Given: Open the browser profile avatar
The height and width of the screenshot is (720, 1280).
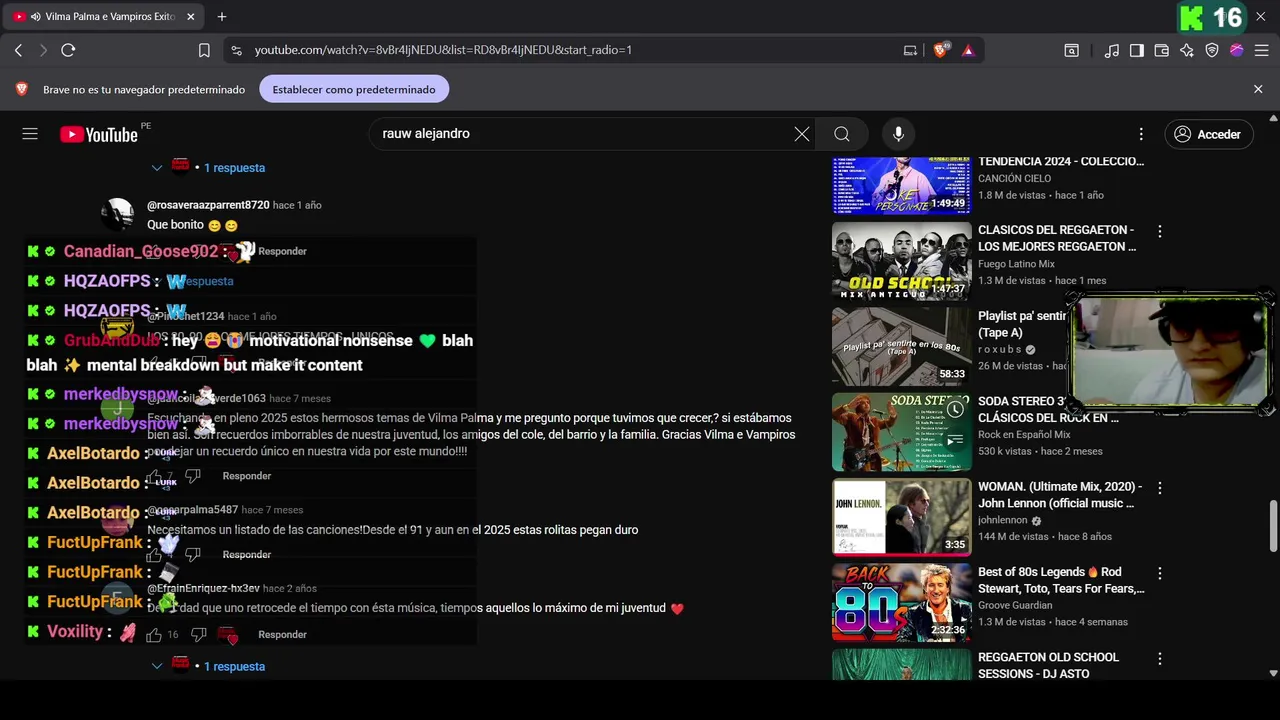Looking at the screenshot, I should (x=1237, y=50).
